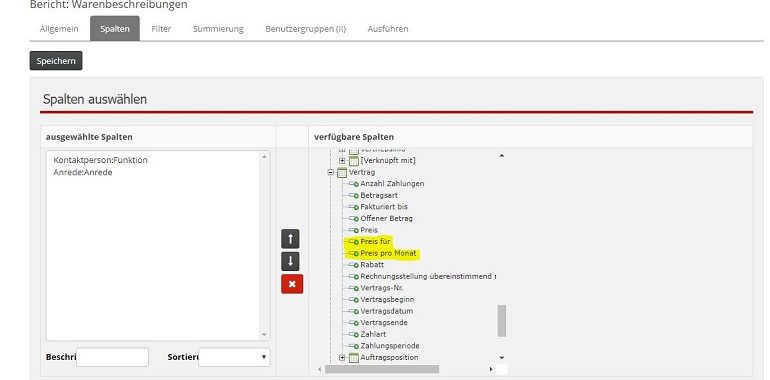This screenshot has width=770, height=380.
Task: Select Kontaktperson:Funktion in selected columns
Action: point(101,160)
